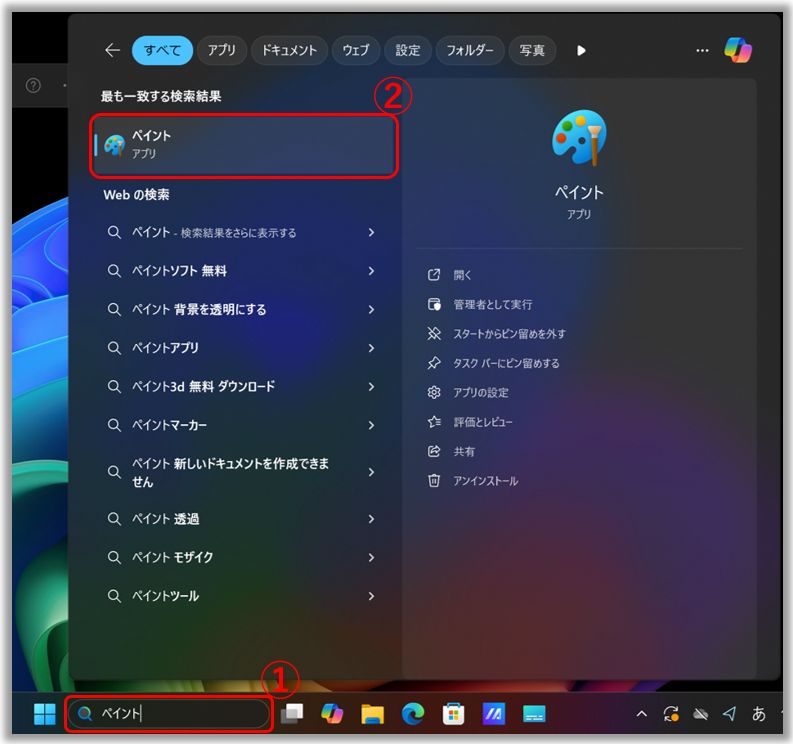Click 共有 to share the app

click(464, 451)
